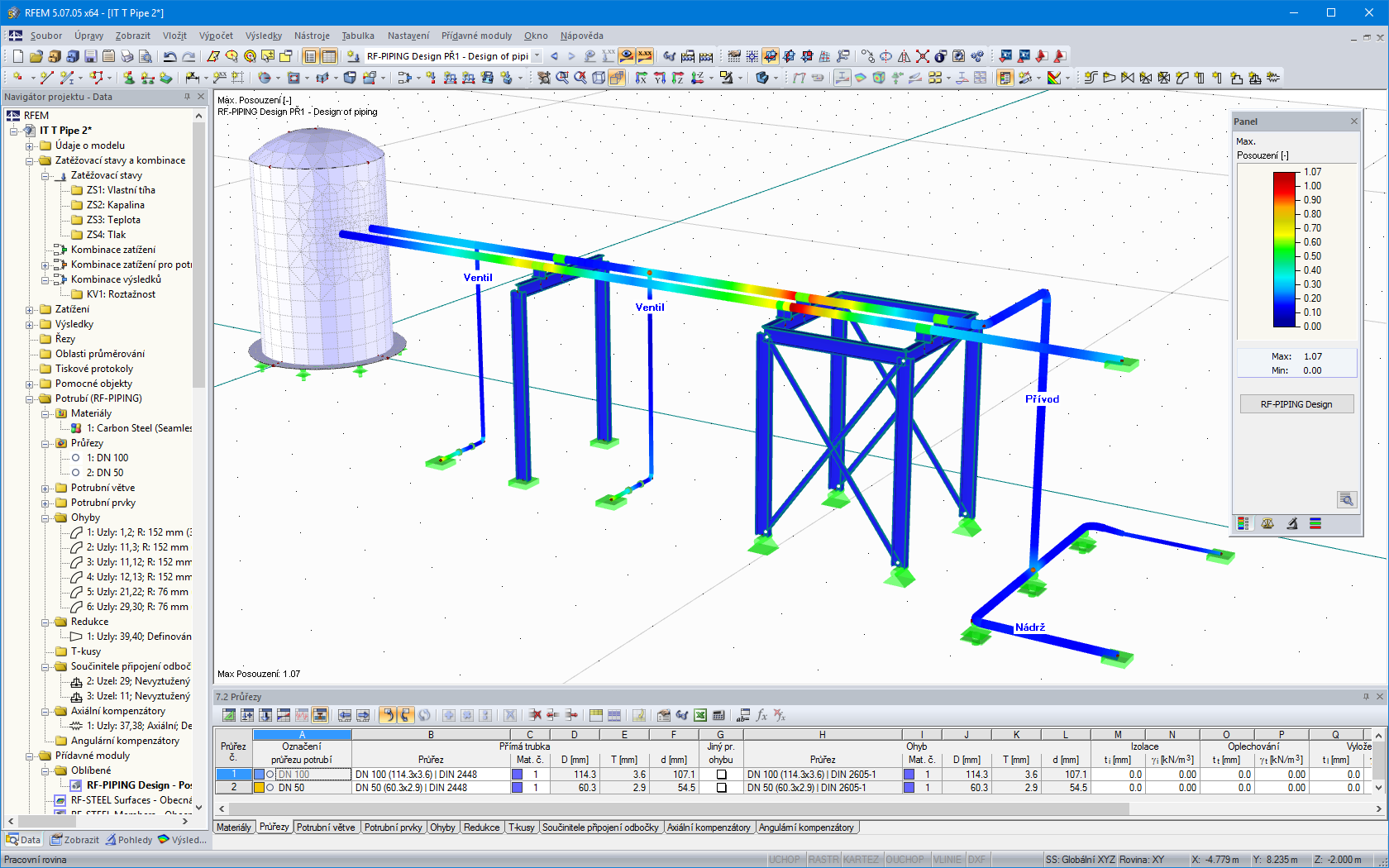Click the Excel export icon in table toolbar
Viewport: 1389px width, 868px height.
[700, 715]
